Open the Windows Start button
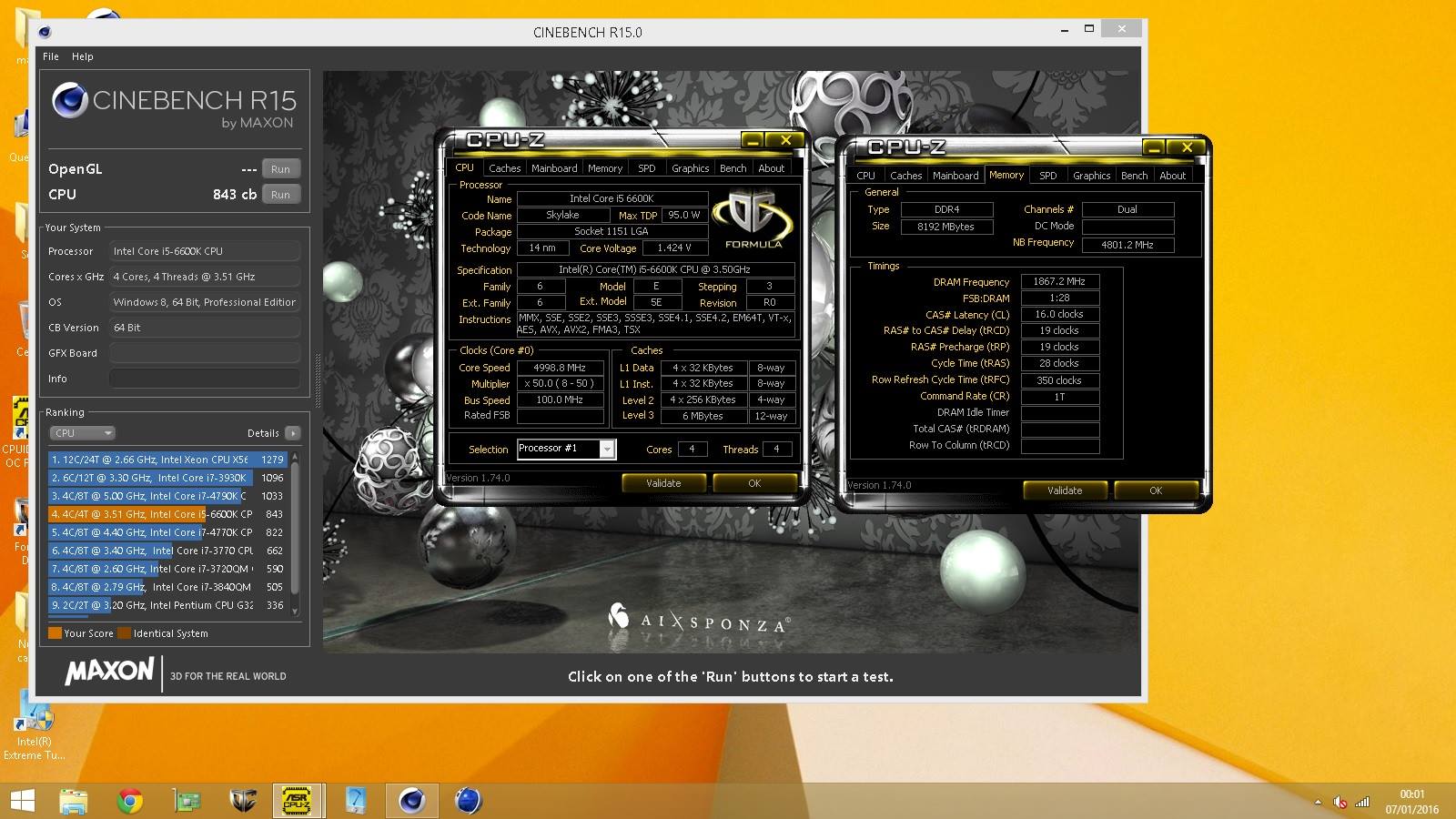Screen dimensions: 1456x819 [22, 801]
